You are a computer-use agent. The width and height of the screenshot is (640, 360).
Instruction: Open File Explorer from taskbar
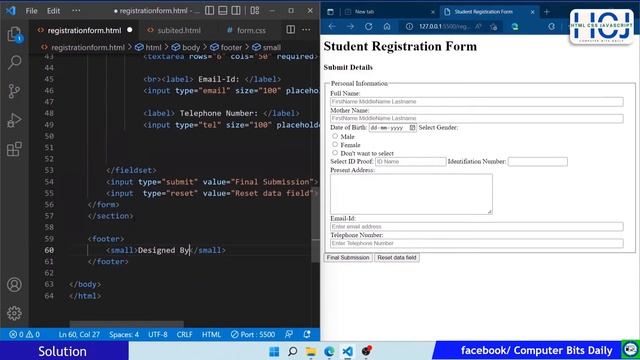tap(311, 351)
